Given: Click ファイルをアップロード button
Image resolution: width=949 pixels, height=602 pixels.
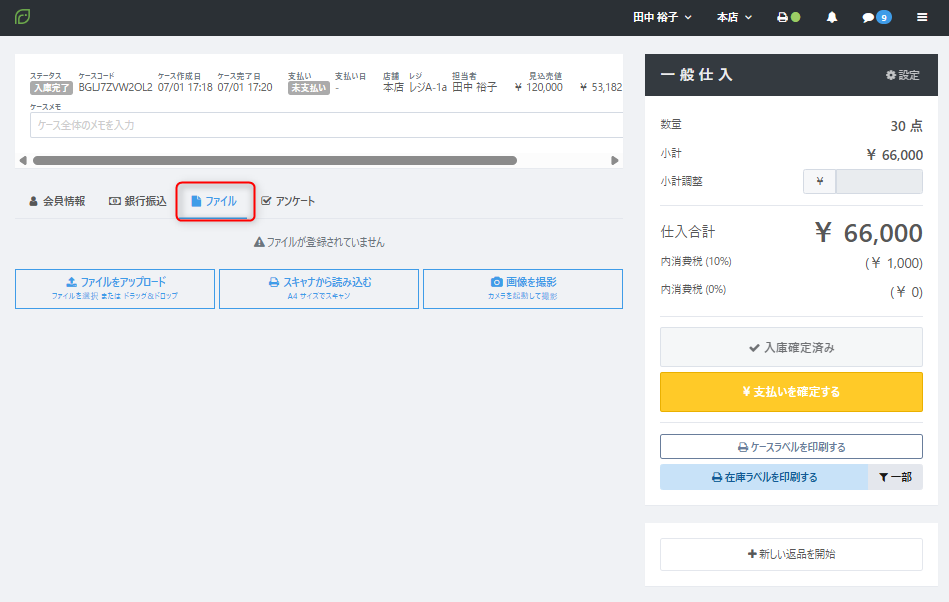Looking at the screenshot, I should pyautogui.click(x=115, y=289).
